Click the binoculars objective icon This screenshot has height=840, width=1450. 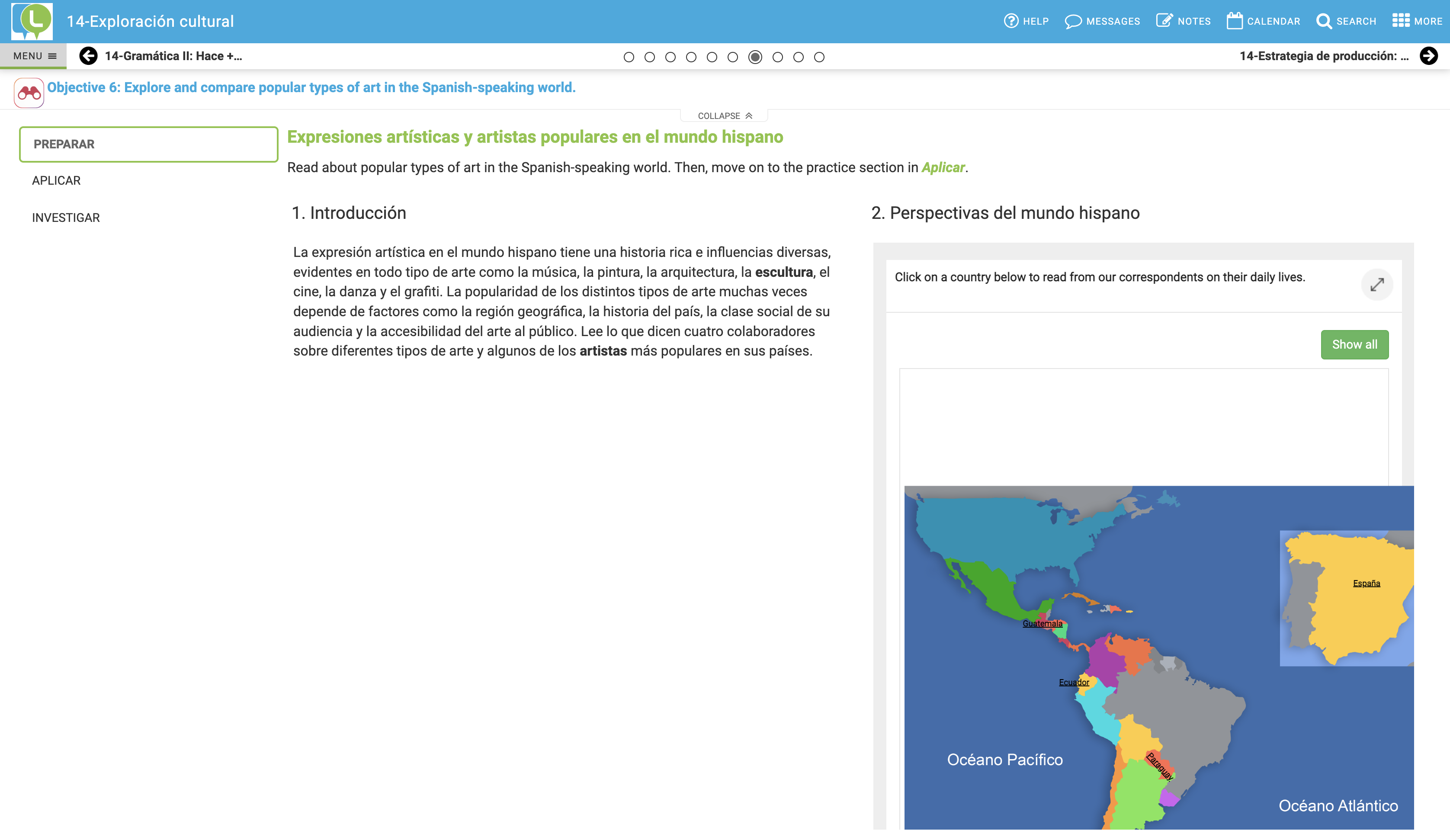(29, 93)
